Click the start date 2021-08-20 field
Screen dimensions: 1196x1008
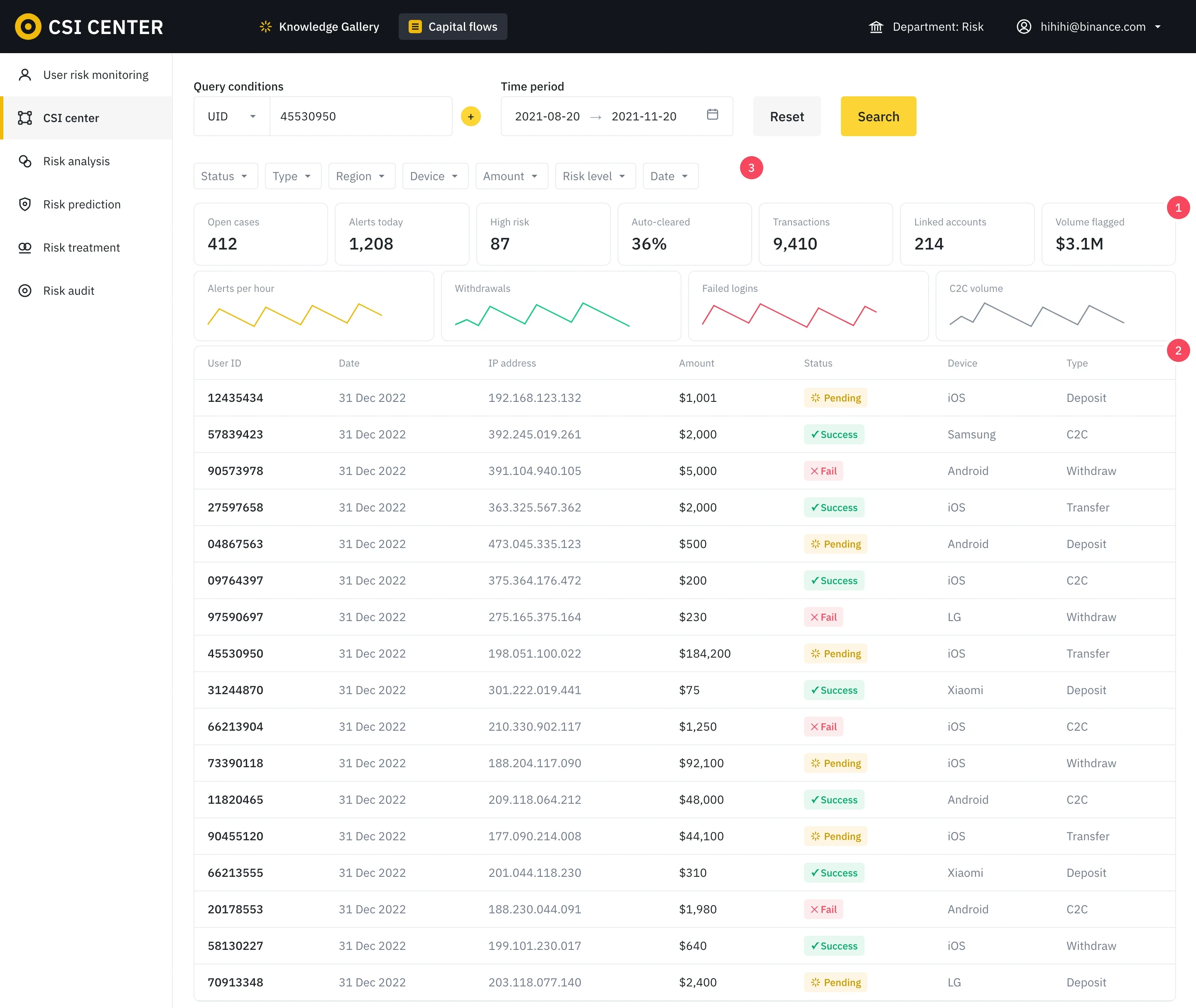(x=547, y=117)
